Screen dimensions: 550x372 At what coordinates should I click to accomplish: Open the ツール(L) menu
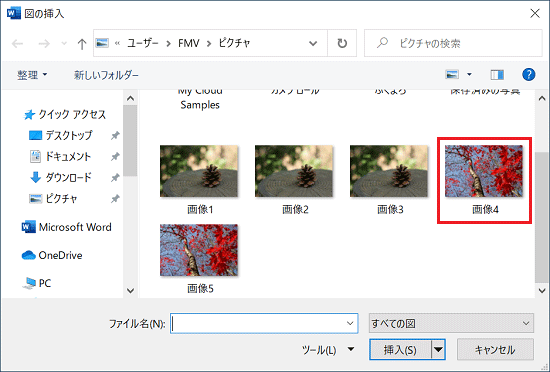point(328,350)
